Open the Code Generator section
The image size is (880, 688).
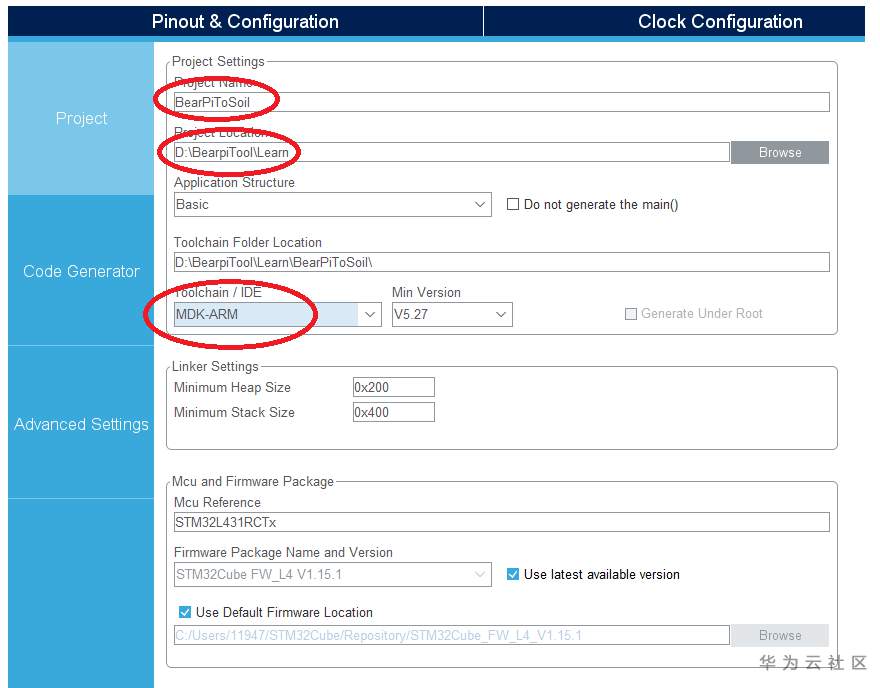click(x=81, y=271)
